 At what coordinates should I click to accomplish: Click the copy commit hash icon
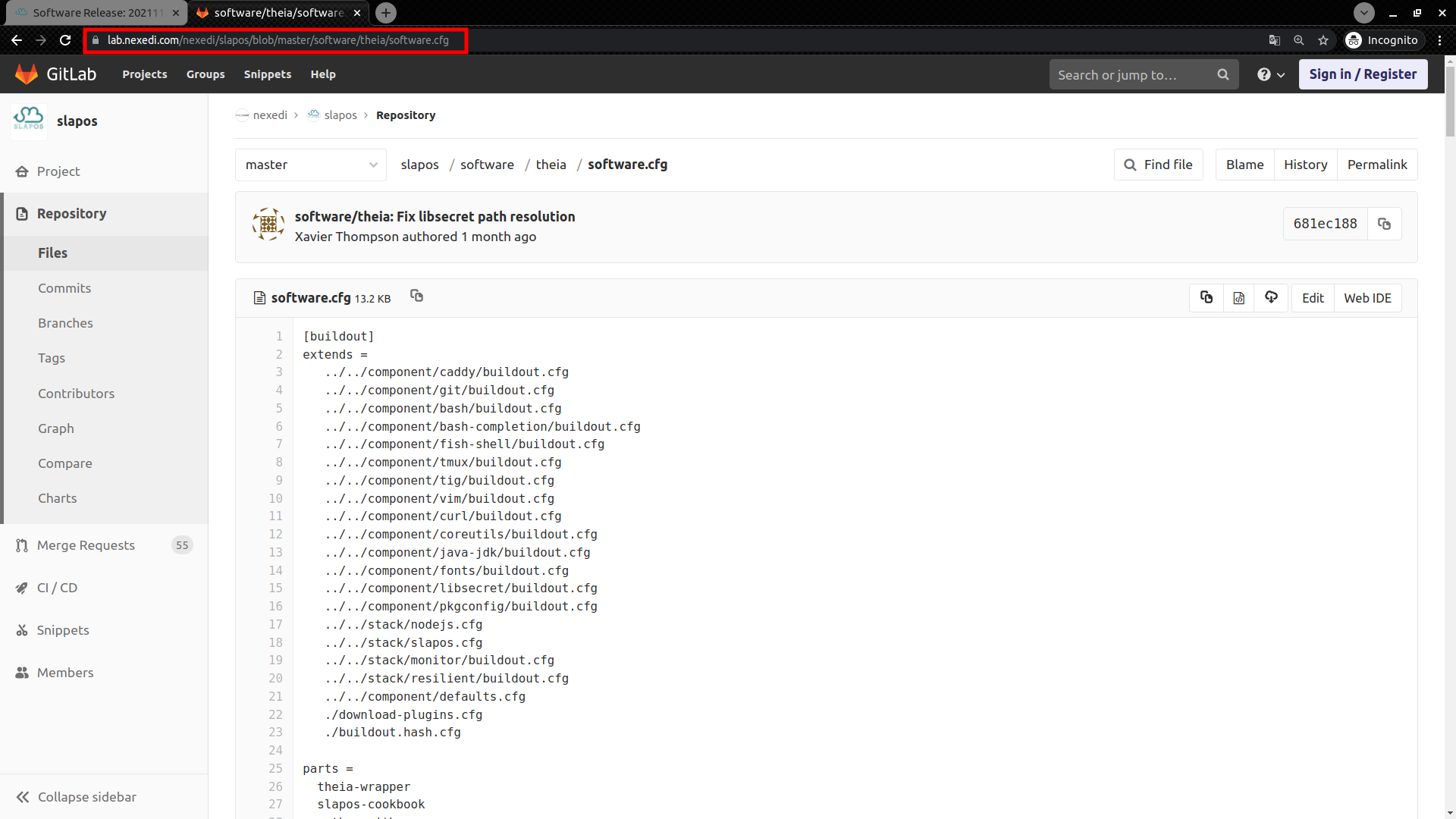click(x=1384, y=223)
